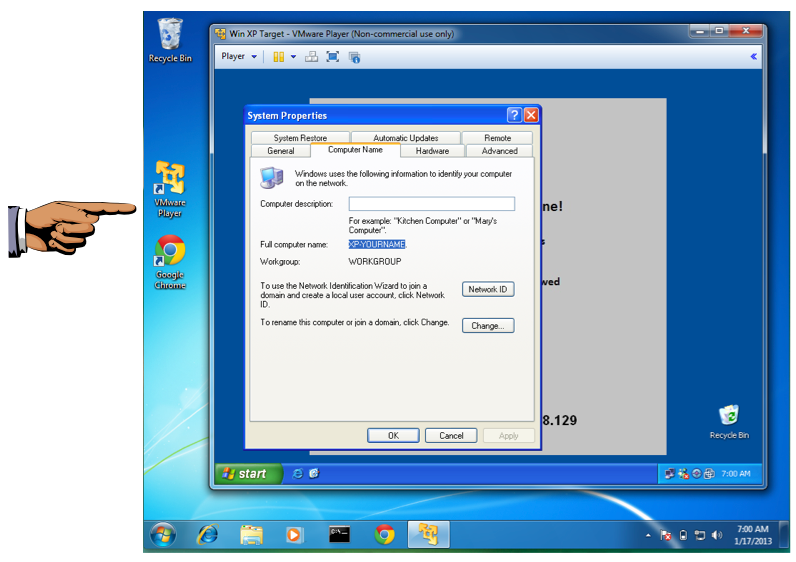Viewport: 796px width, 562px height.
Task: Send Ctrl+Alt+Del to the virtual machine
Action: (x=311, y=57)
